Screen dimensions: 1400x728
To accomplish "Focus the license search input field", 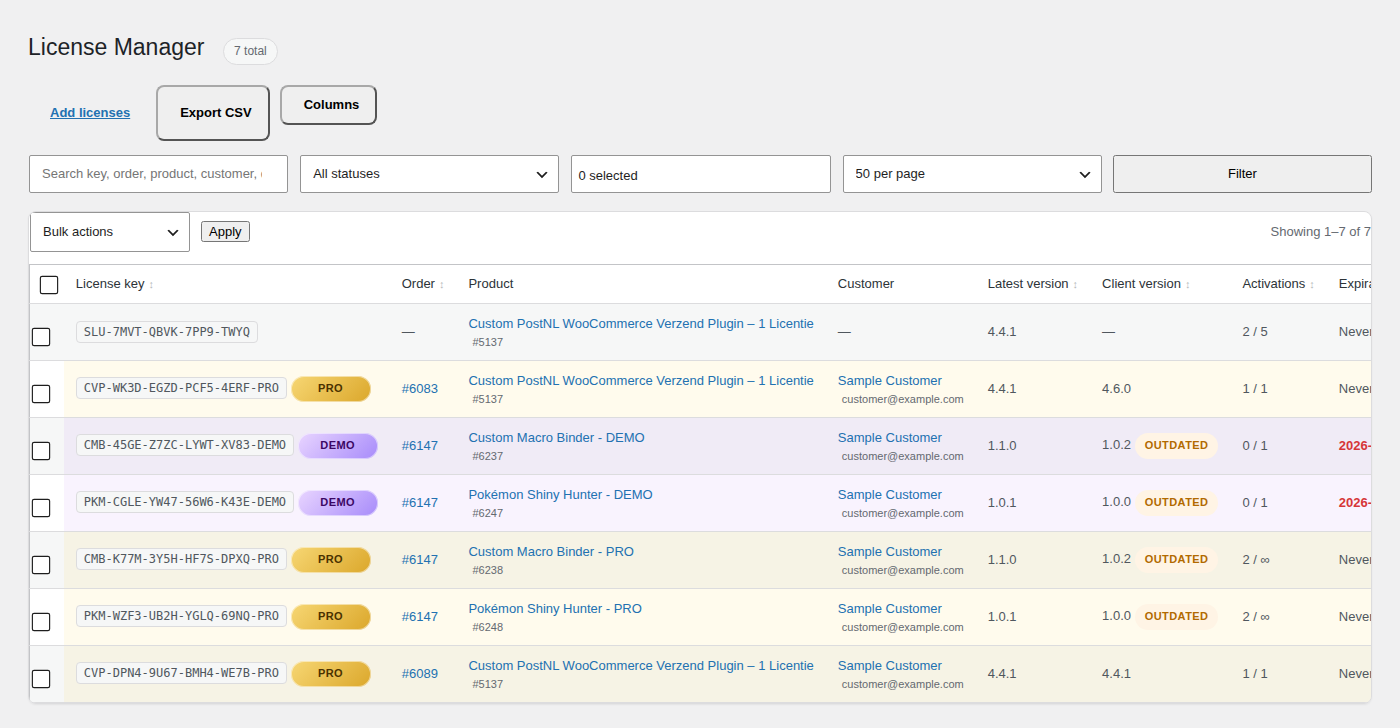I will 158,174.
